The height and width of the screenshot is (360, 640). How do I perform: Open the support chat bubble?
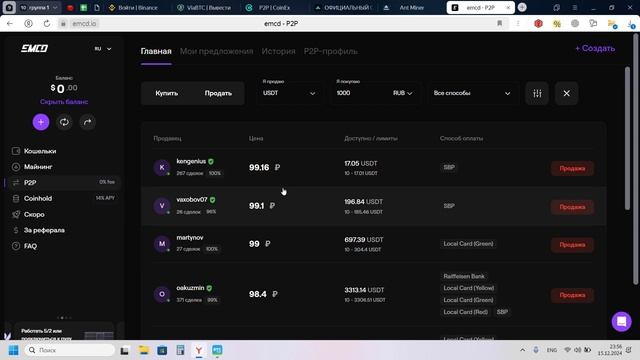[x=621, y=322]
